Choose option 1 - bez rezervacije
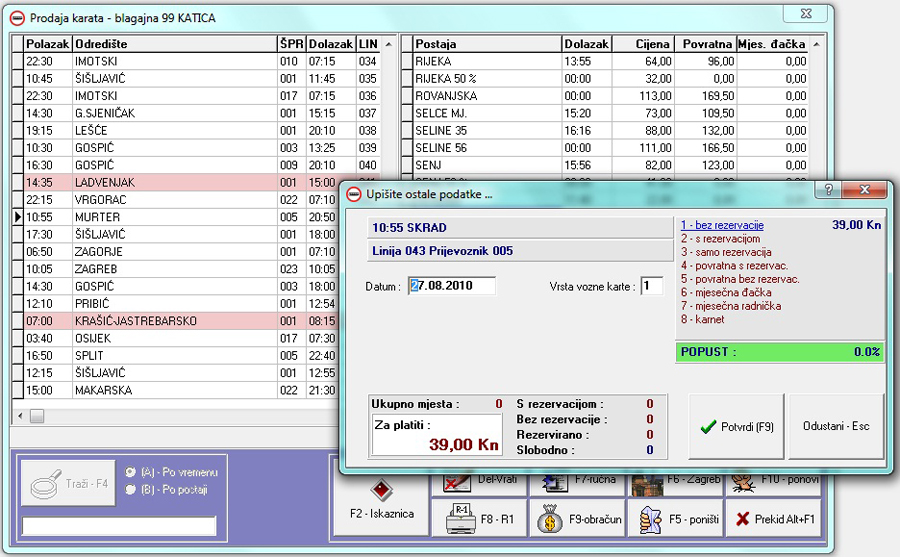Image resolution: width=900 pixels, height=557 pixels. [722, 225]
